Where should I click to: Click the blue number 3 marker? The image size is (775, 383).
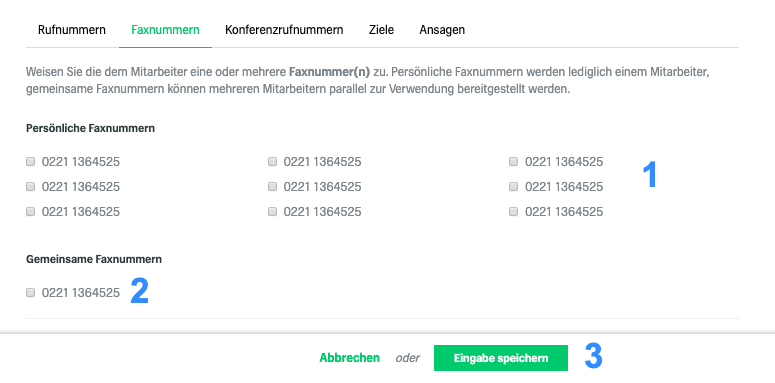(594, 356)
